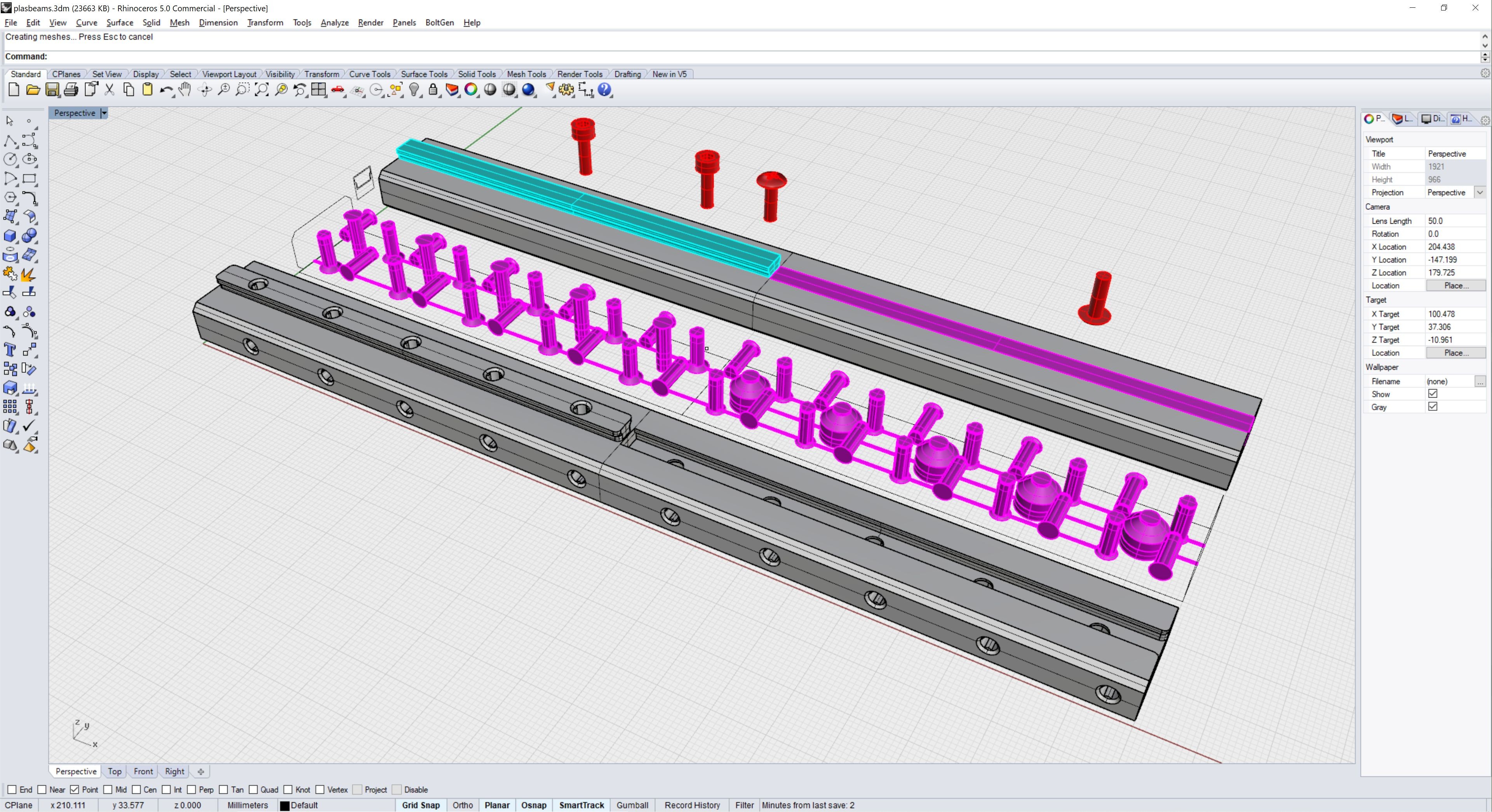
Task: Switch to the Top viewport tab
Action: pyautogui.click(x=115, y=772)
